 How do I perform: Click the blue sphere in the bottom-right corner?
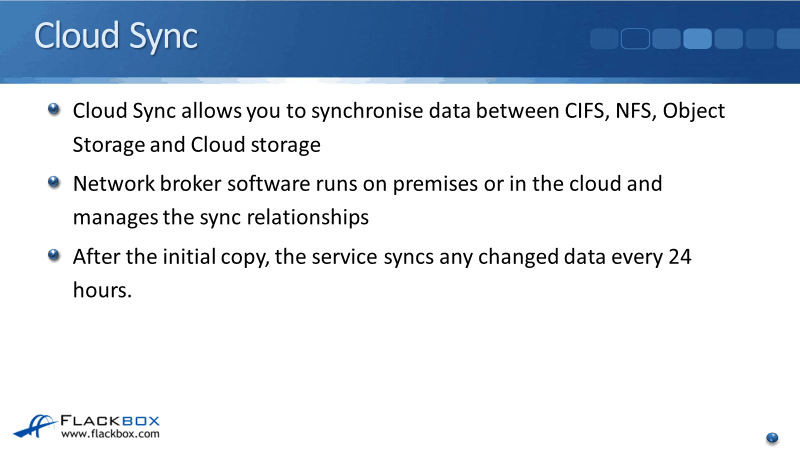pos(772,437)
